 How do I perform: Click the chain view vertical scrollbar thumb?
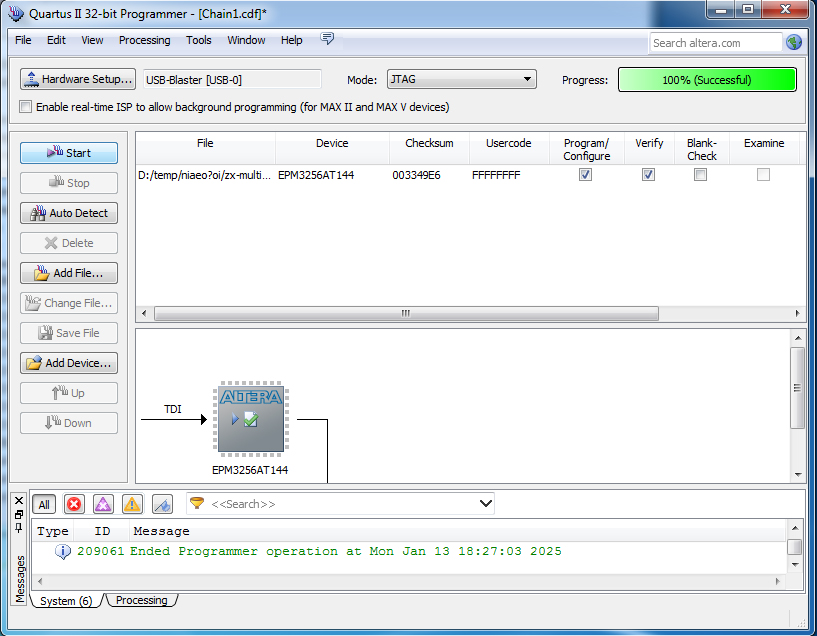click(x=797, y=388)
